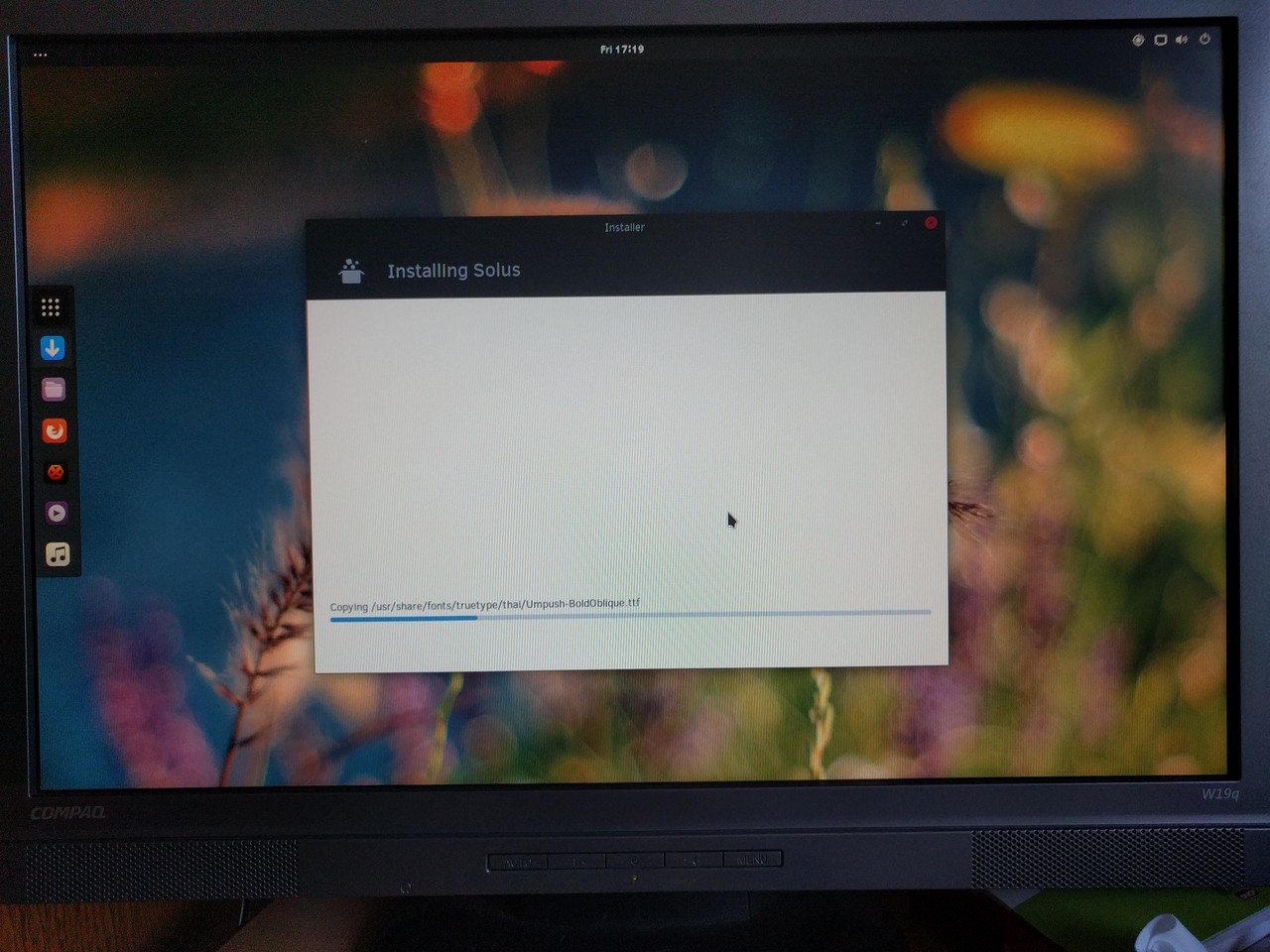
Task: Click the installation progress bar
Action: tap(630, 616)
